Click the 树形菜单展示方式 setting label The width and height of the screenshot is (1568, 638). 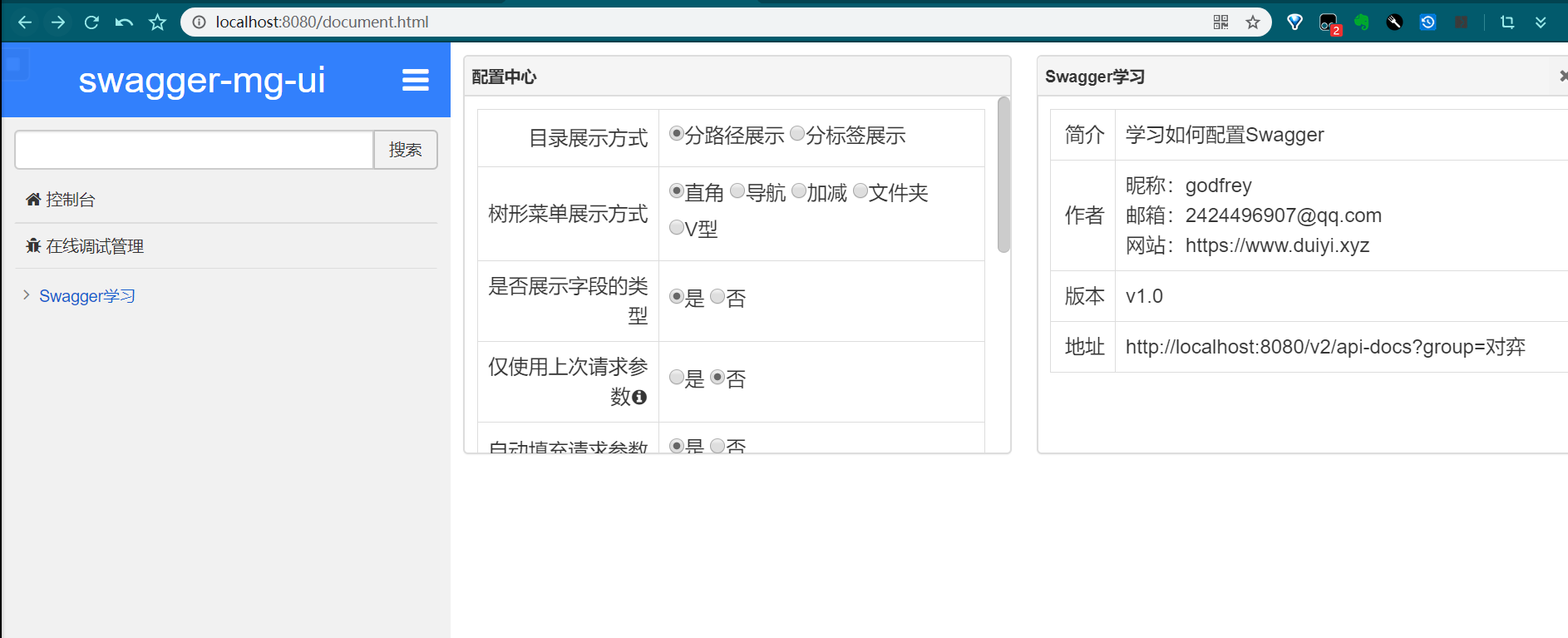click(569, 214)
